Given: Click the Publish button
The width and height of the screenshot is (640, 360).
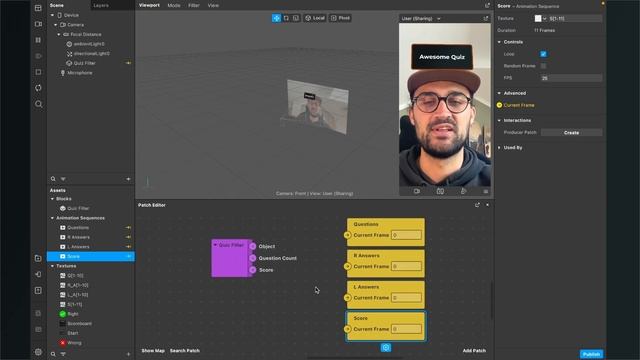Looking at the screenshot, I should 591,354.
